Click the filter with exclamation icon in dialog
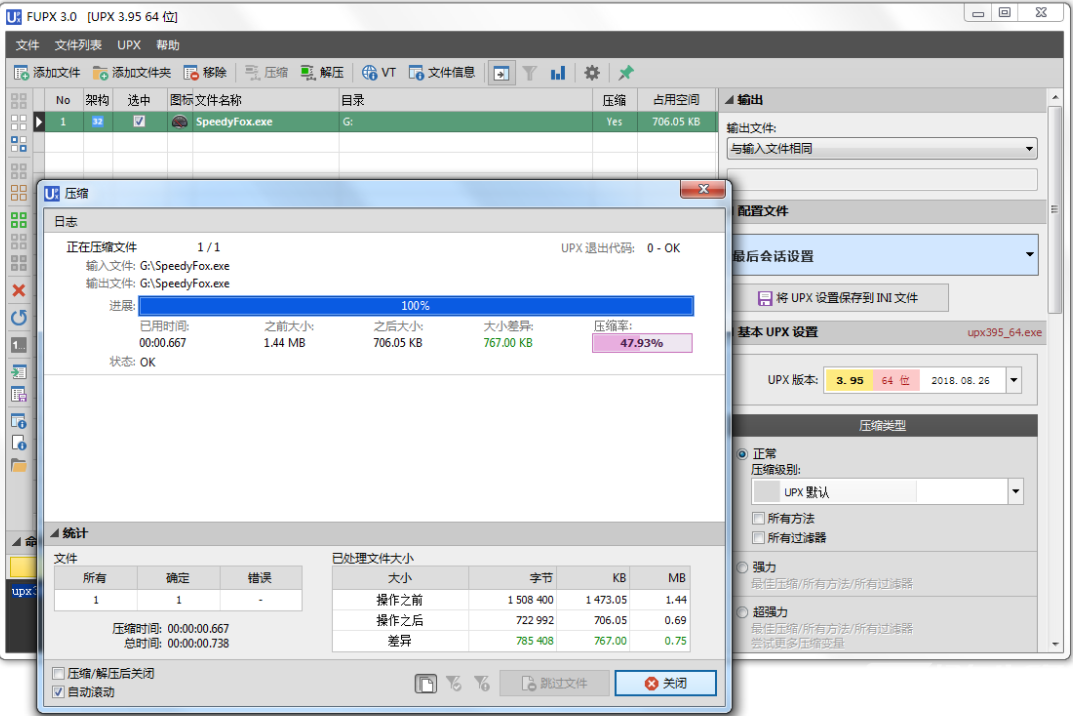1073x716 pixels. point(482,683)
